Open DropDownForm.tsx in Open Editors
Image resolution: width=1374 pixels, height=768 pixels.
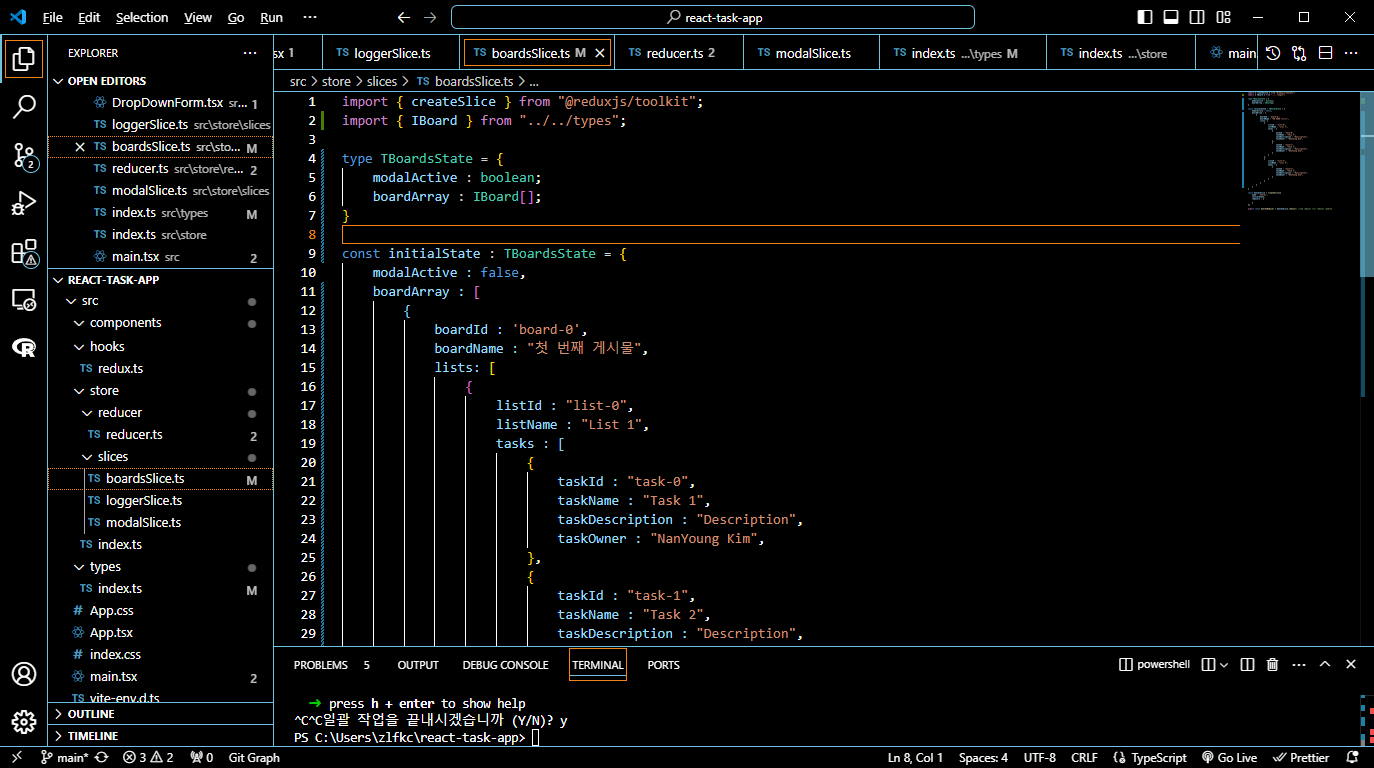point(160,103)
